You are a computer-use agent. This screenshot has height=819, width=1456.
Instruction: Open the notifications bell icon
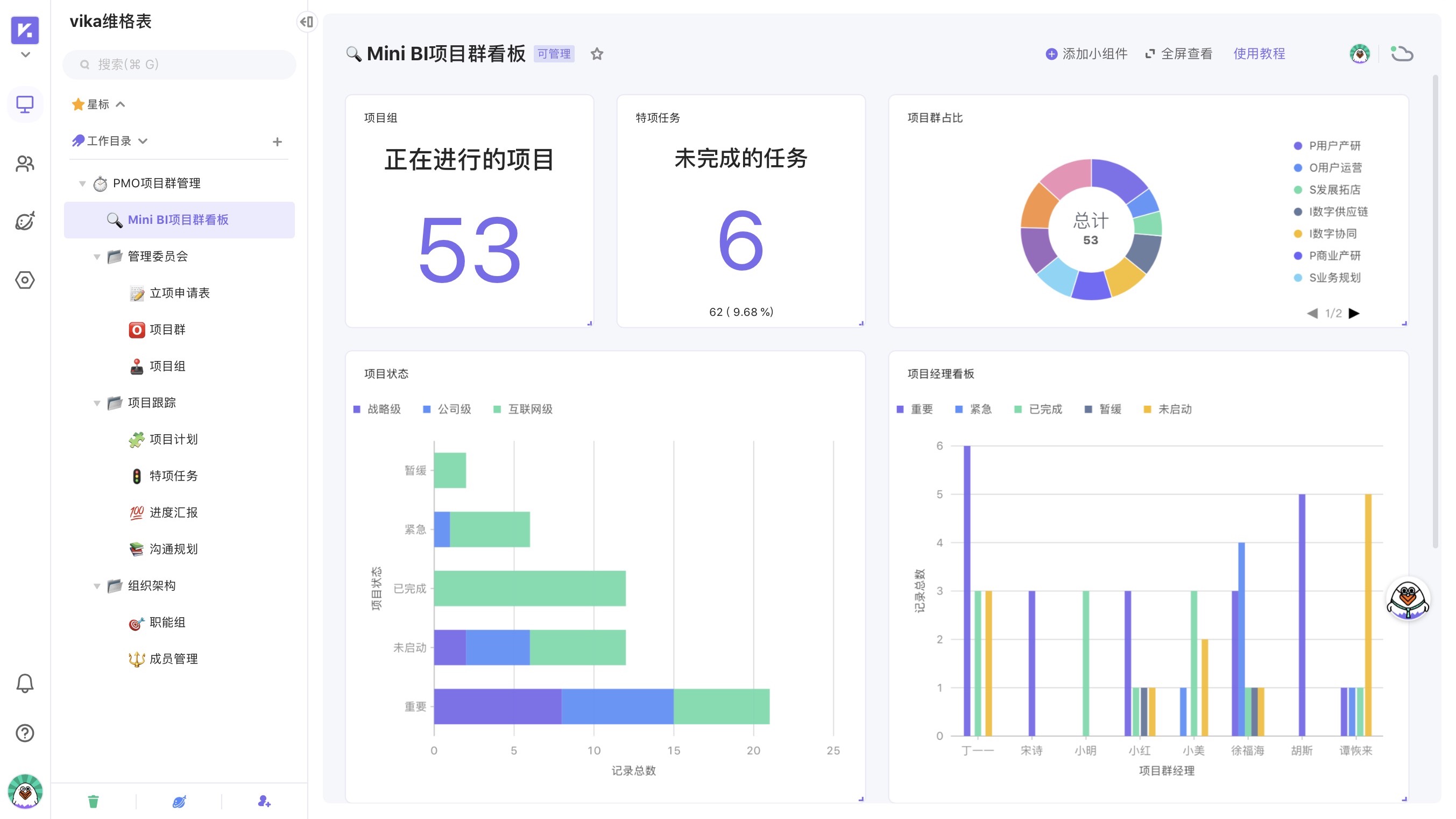coord(25,683)
